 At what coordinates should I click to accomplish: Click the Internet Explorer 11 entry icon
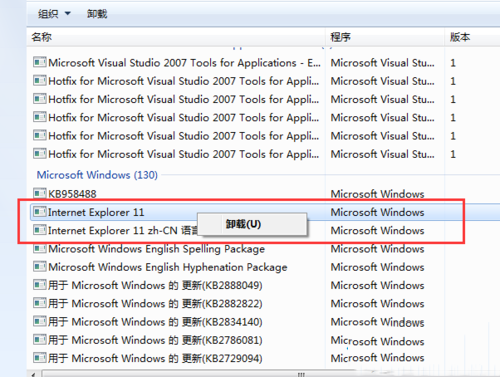click(x=40, y=211)
